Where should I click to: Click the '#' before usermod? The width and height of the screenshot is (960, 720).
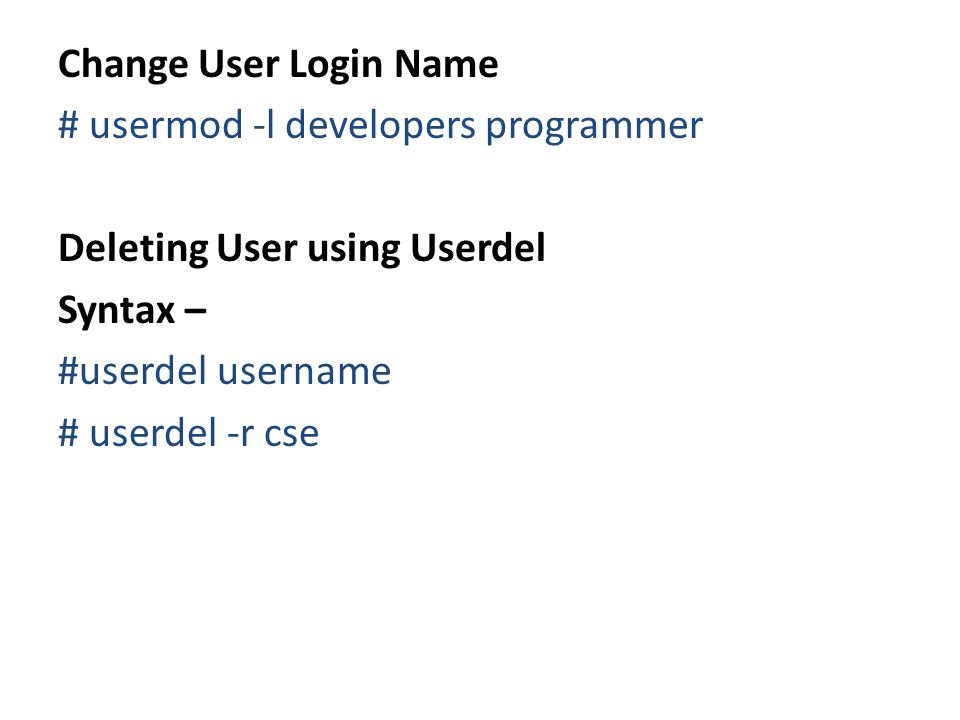click(69, 125)
